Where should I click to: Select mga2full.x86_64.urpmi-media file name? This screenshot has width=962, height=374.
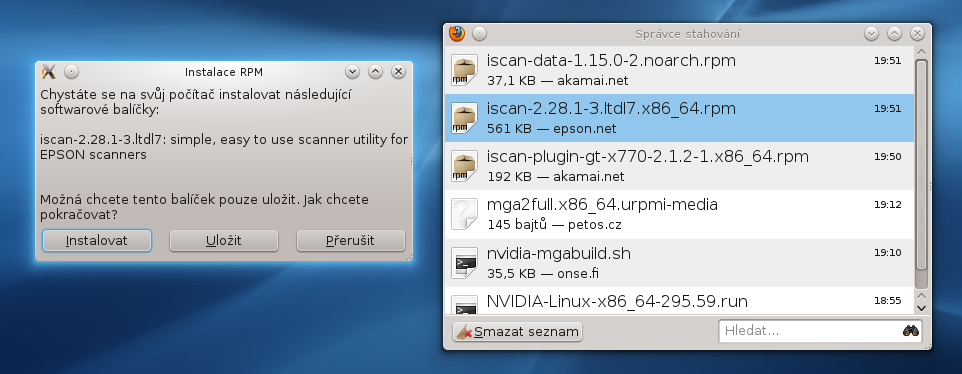(602, 204)
